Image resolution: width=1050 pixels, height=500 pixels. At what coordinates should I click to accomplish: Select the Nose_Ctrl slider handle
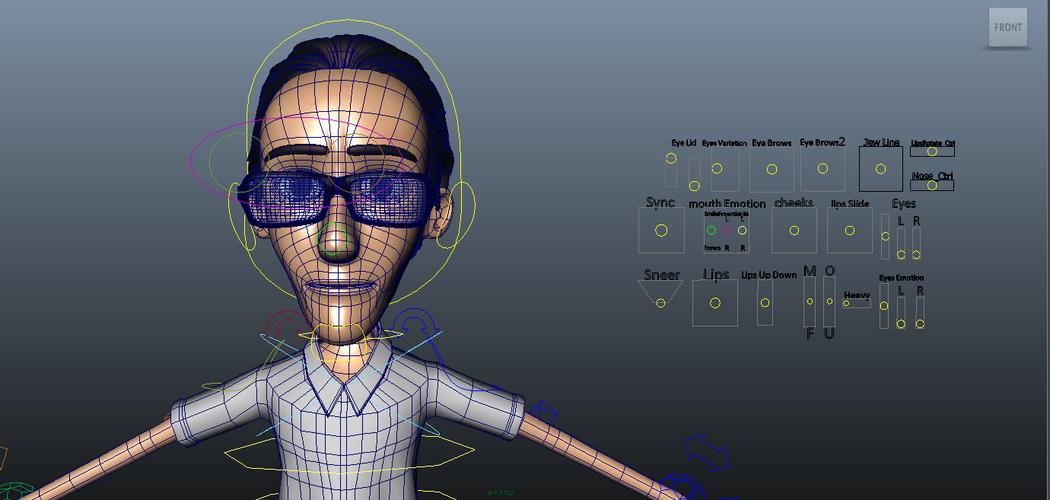(x=932, y=185)
